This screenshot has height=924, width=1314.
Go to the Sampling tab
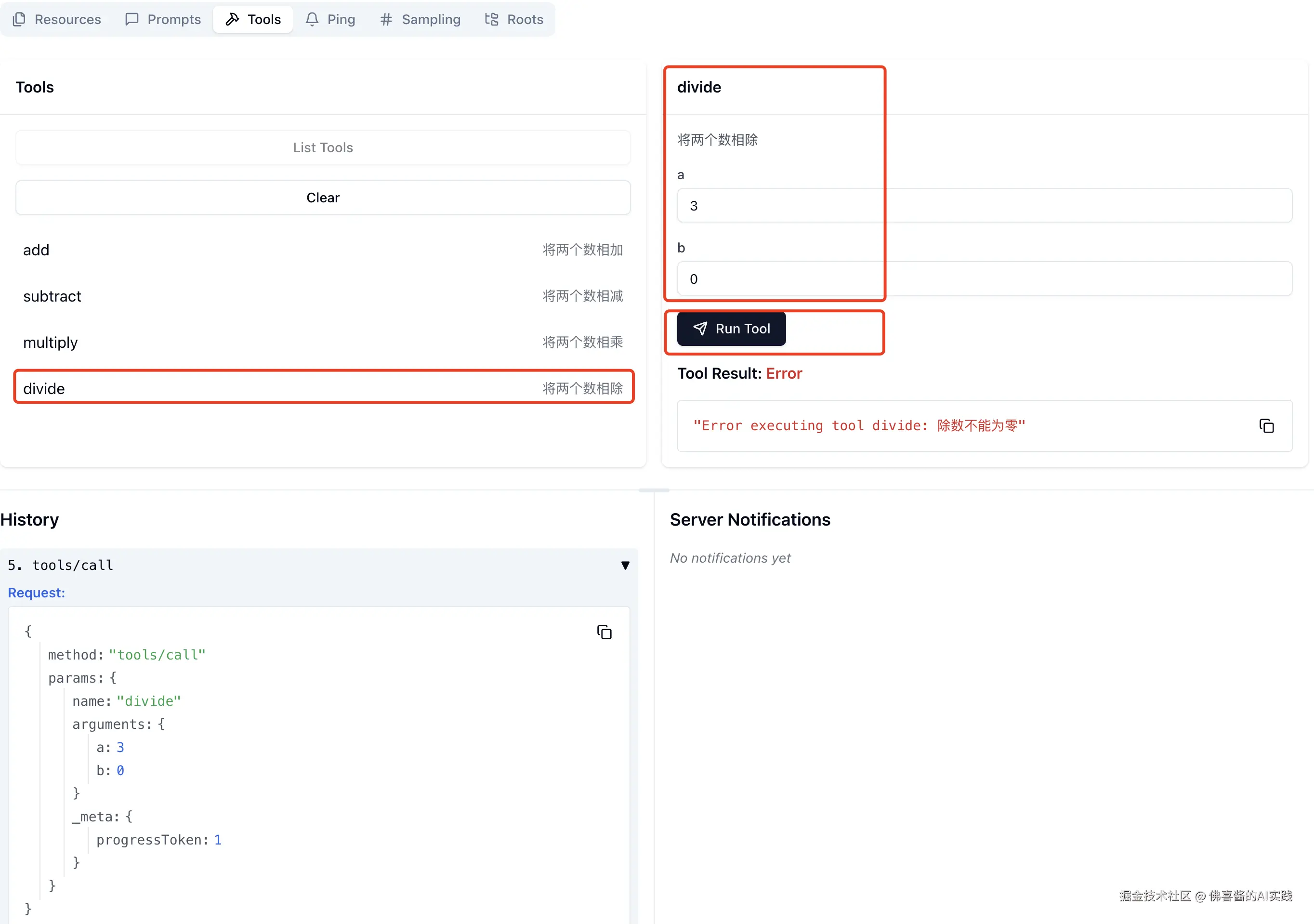(x=420, y=19)
